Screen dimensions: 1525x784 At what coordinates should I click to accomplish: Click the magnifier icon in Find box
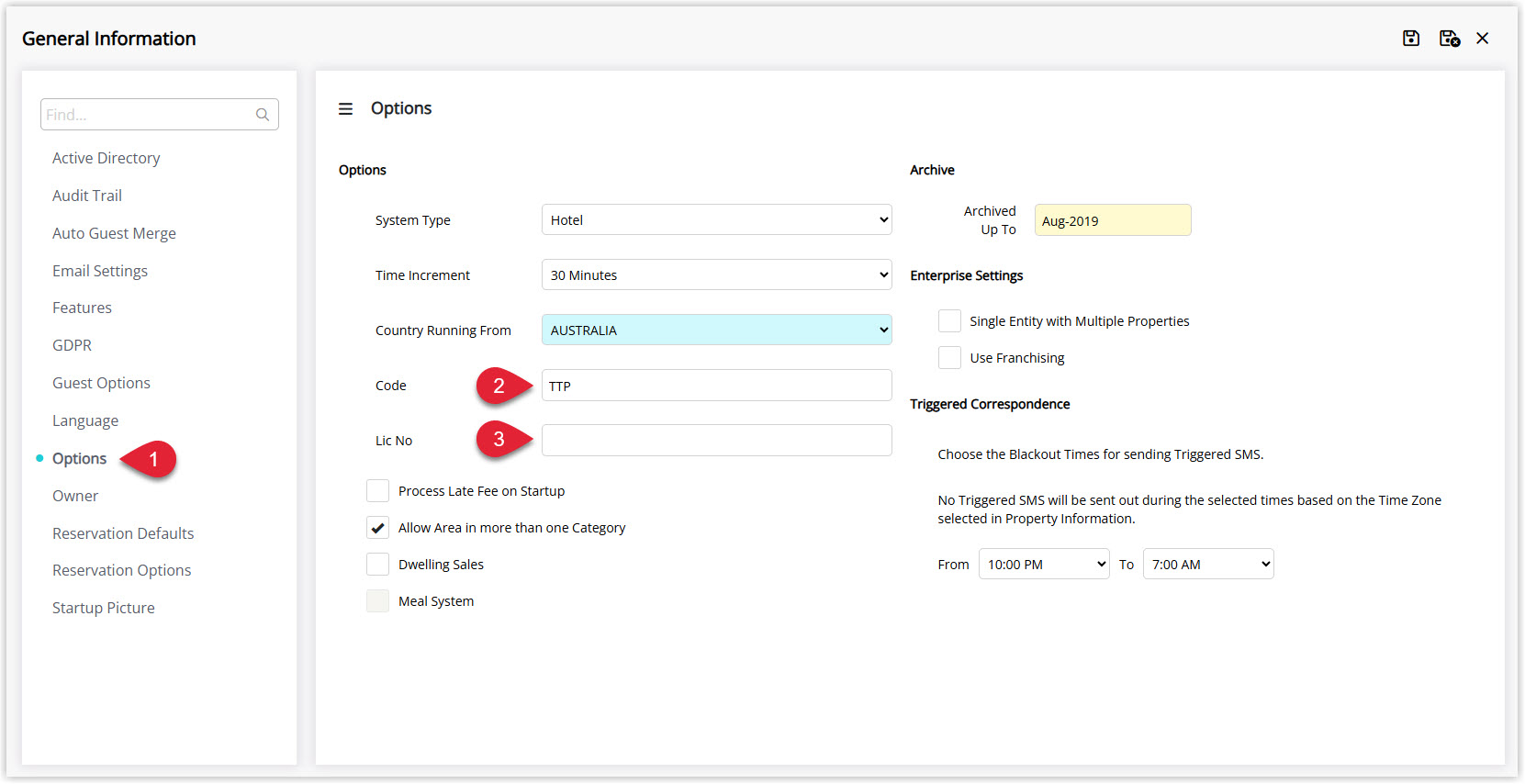pyautogui.click(x=263, y=115)
